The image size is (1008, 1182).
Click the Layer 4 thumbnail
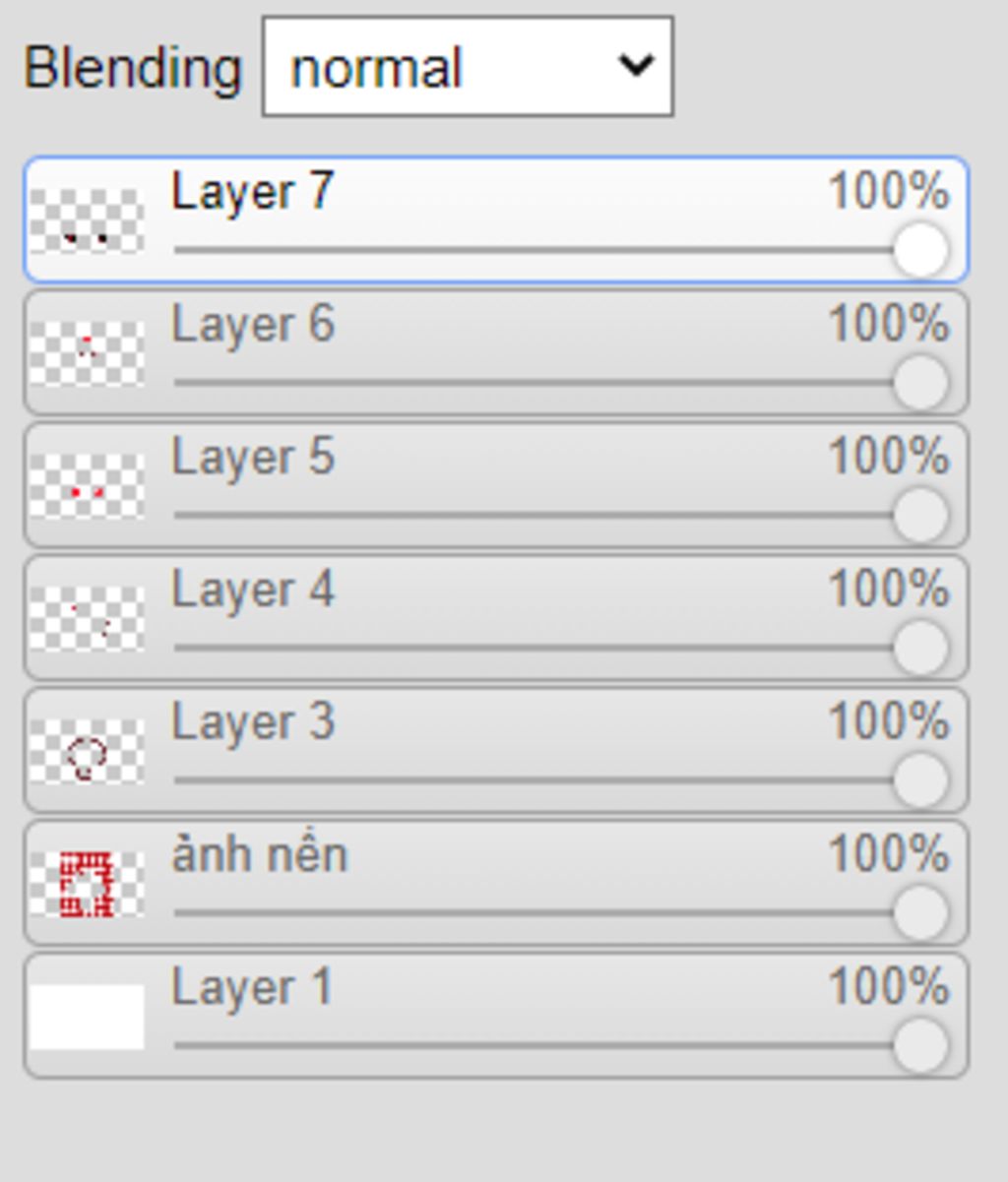[x=87, y=619]
